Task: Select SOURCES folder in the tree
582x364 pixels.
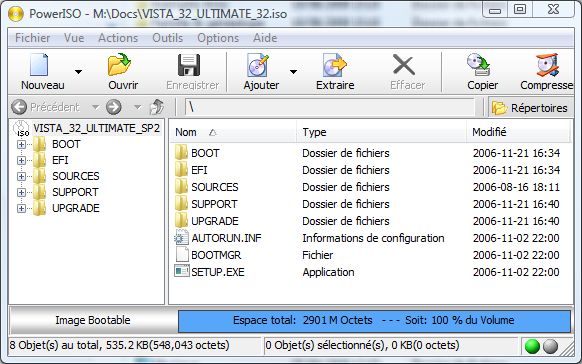Action: click(76, 176)
